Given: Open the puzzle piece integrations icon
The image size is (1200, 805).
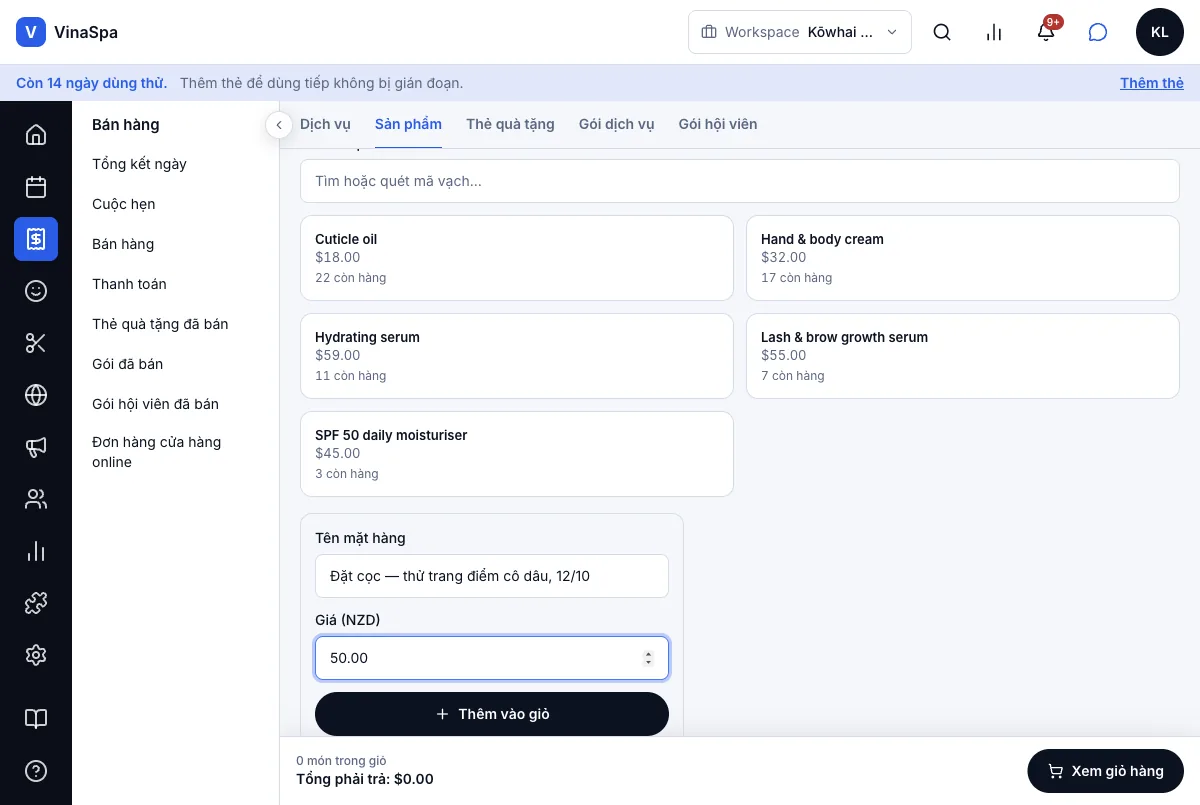Looking at the screenshot, I should click(x=36, y=603).
